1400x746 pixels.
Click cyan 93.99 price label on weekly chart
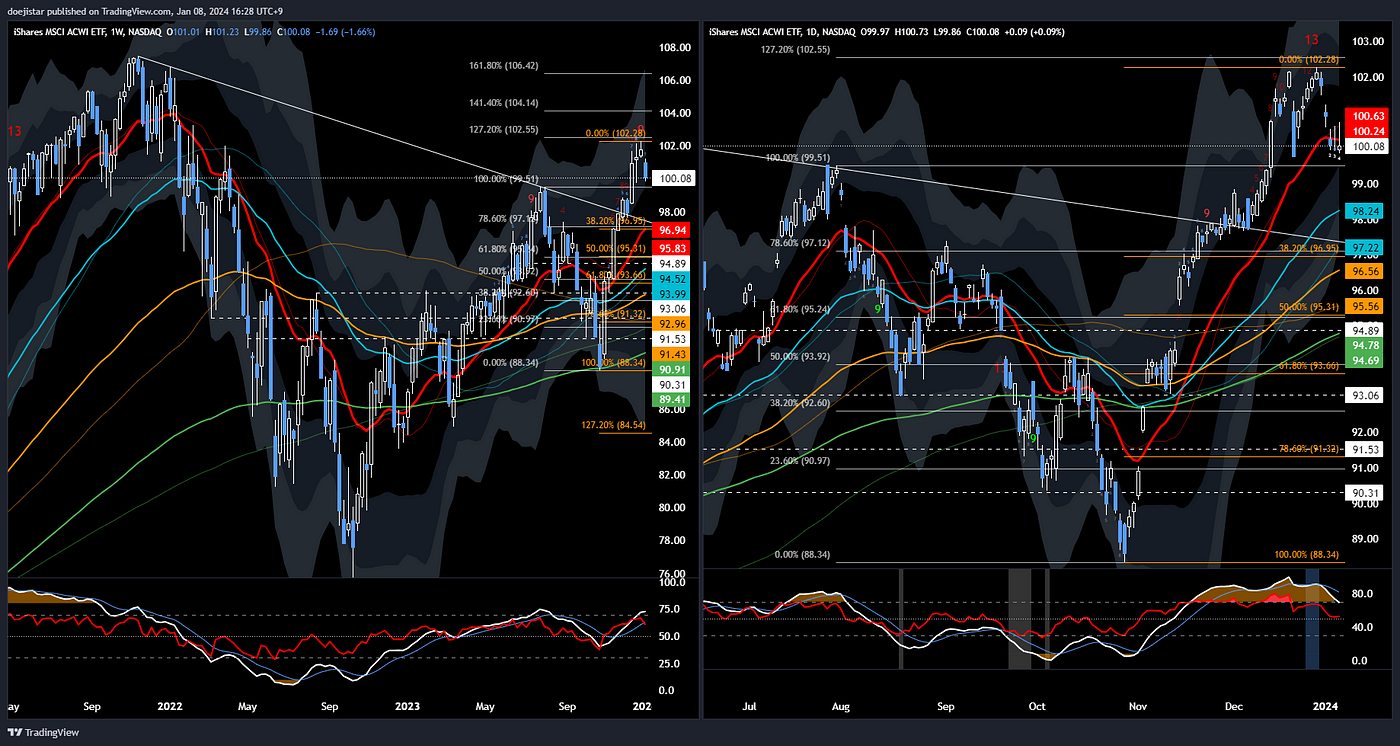[x=671, y=293]
